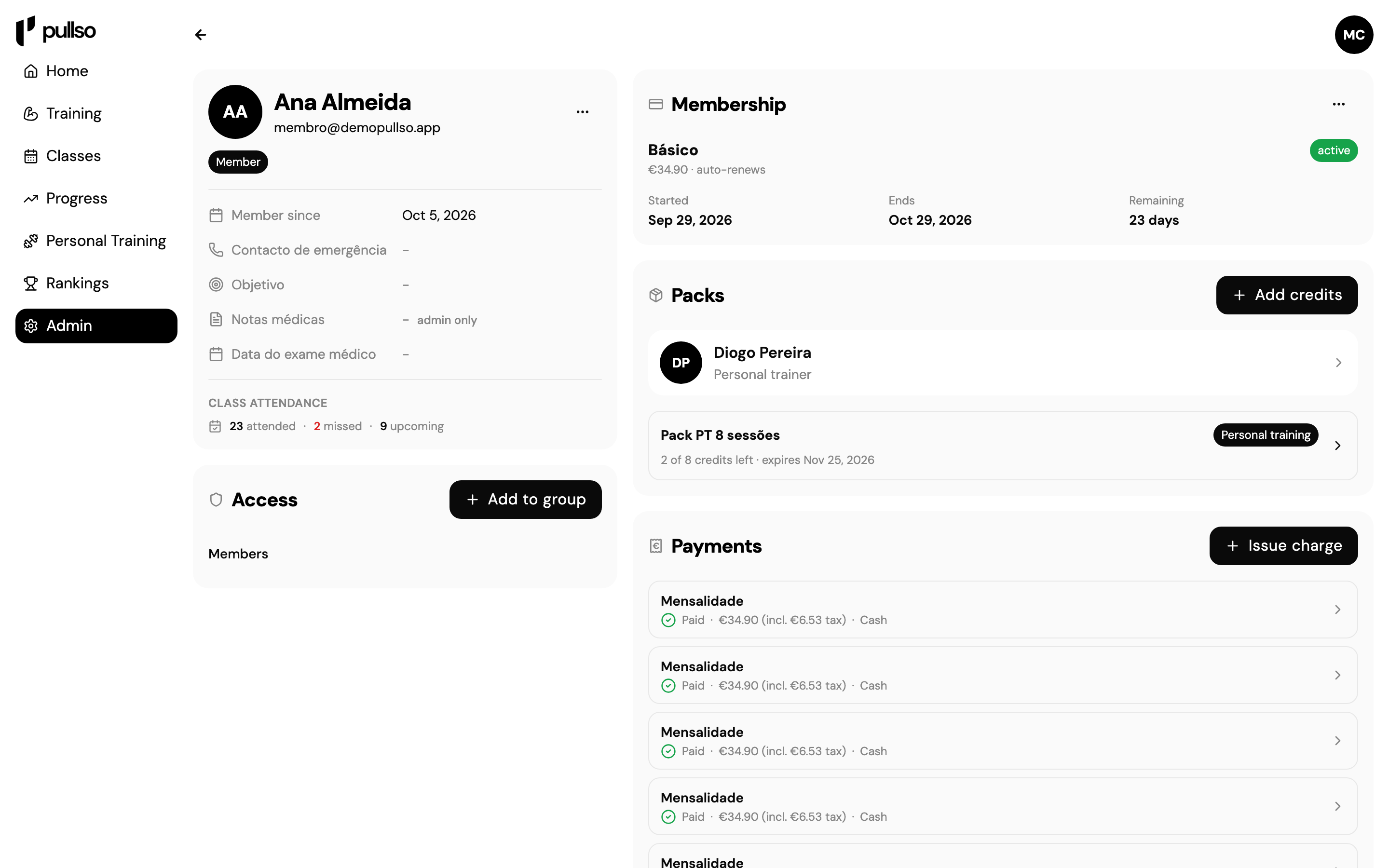The height and width of the screenshot is (868, 1389).
Task: Open Ana Almeida's three-dot options menu
Action: 582,112
